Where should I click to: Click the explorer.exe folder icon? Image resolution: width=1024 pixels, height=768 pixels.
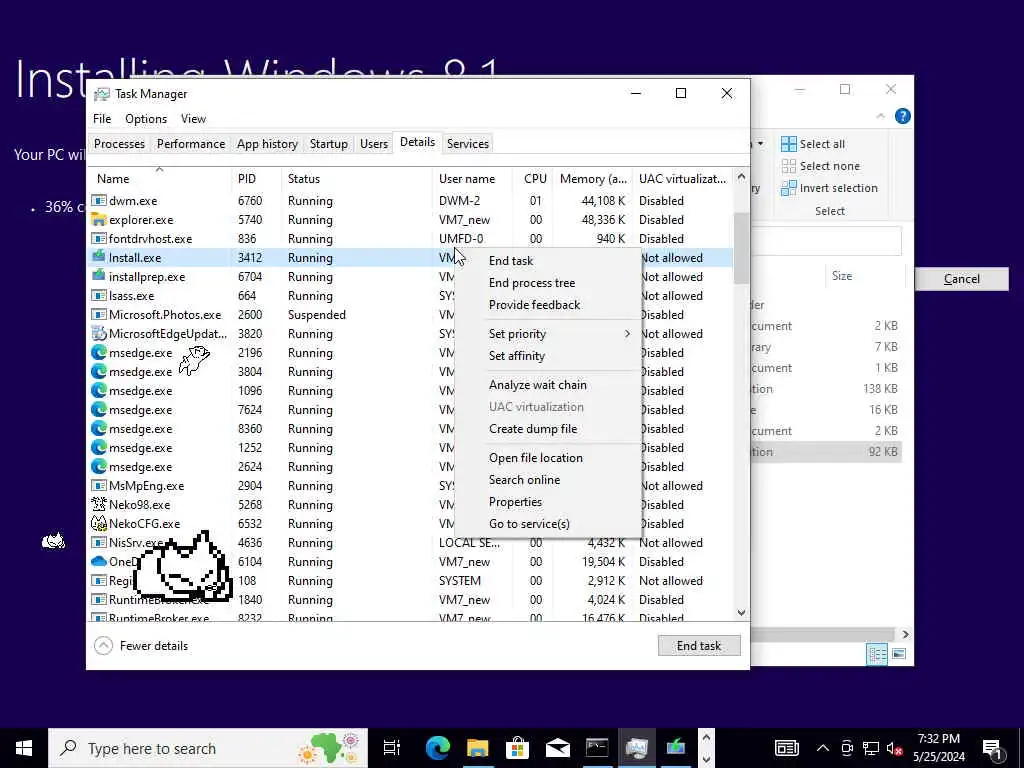tap(99, 219)
